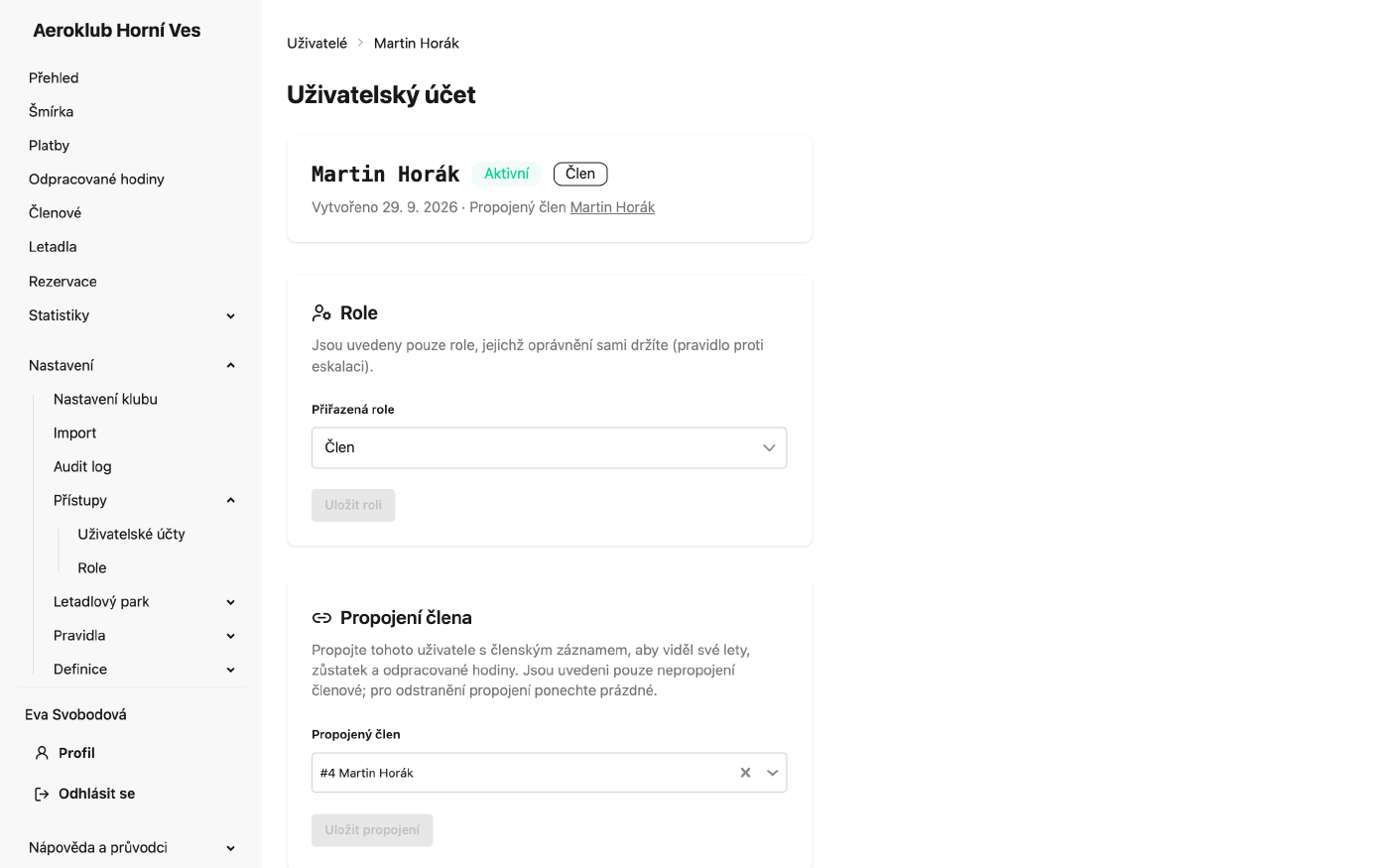This screenshot has height=868, width=1389.
Task: Click the link chain icon beside Propojení člena
Action: point(321,618)
